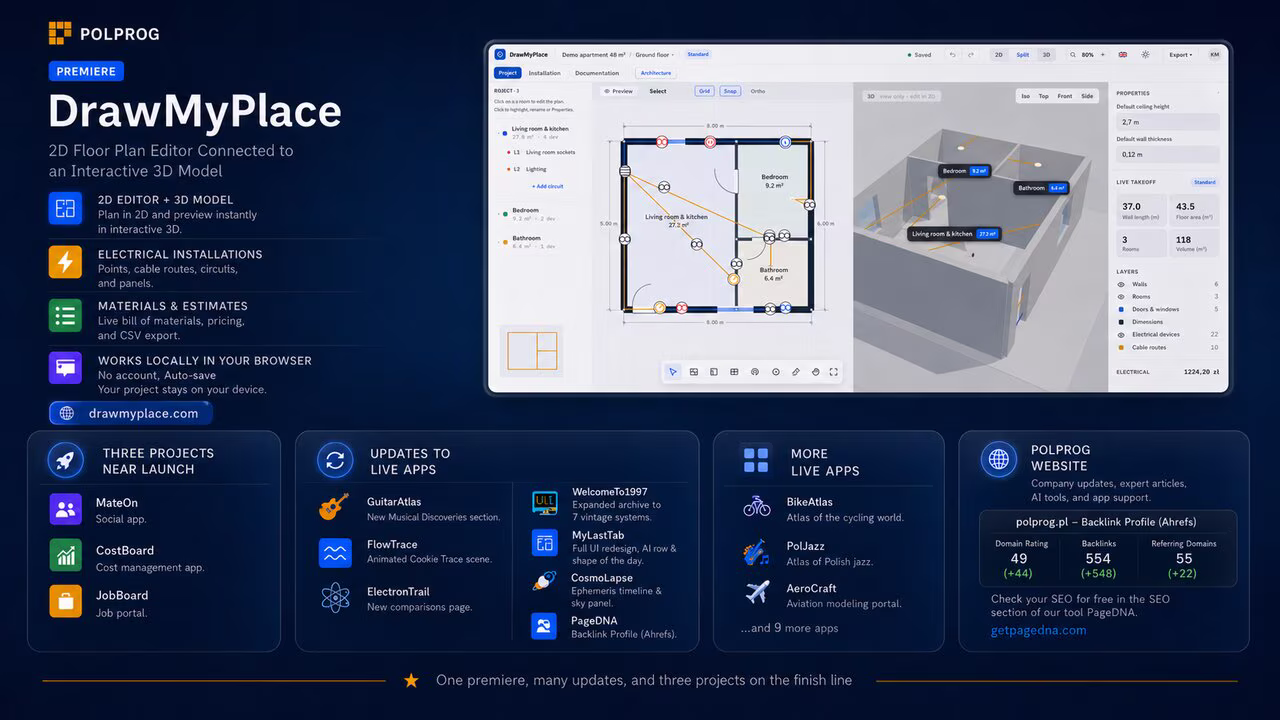Click the DrawMyPlace app logo icon

500,54
